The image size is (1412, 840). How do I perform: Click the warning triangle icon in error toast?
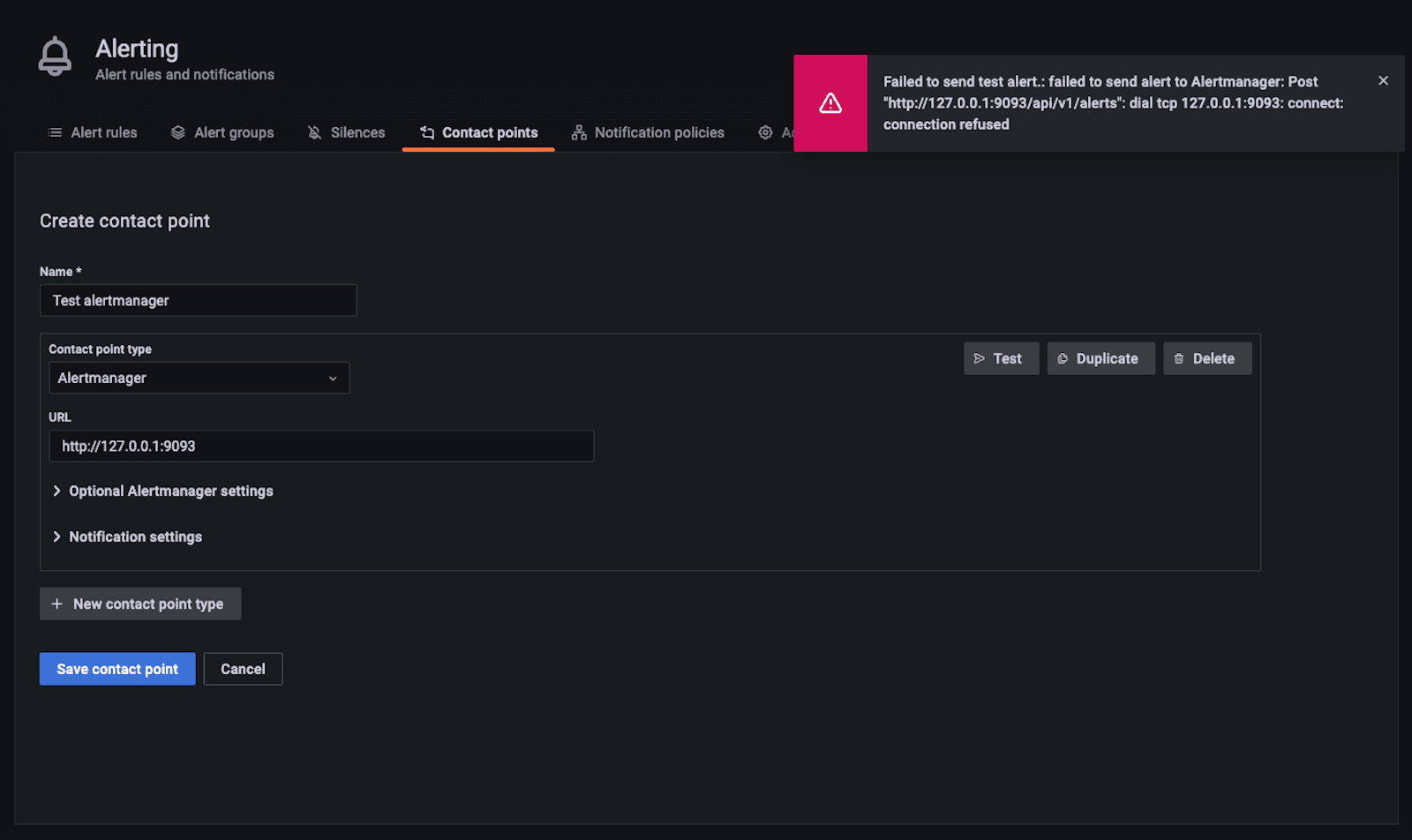(x=830, y=103)
